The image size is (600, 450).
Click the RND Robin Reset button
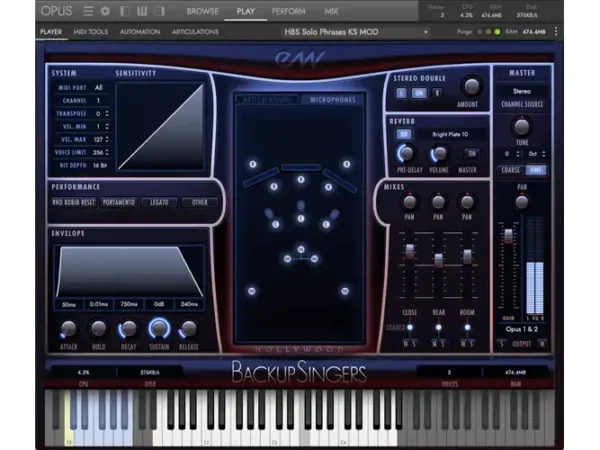point(73,202)
